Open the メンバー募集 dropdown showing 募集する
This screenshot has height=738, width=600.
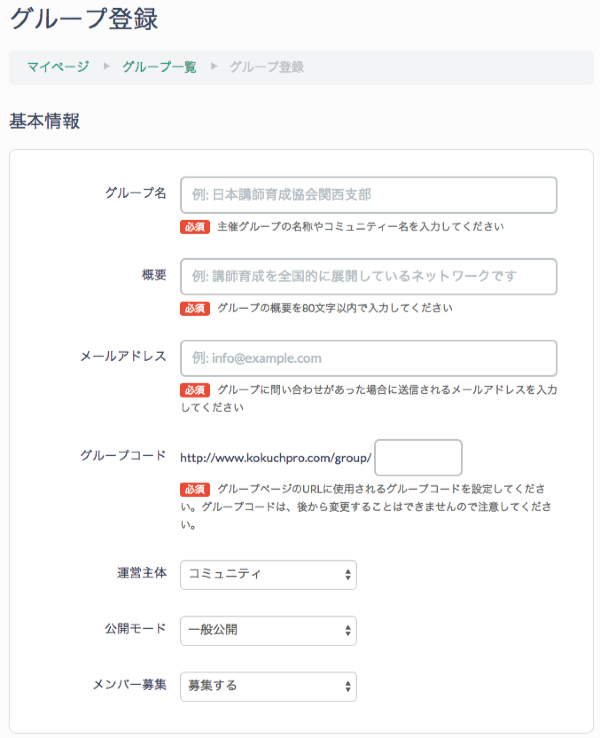[x=268, y=686]
